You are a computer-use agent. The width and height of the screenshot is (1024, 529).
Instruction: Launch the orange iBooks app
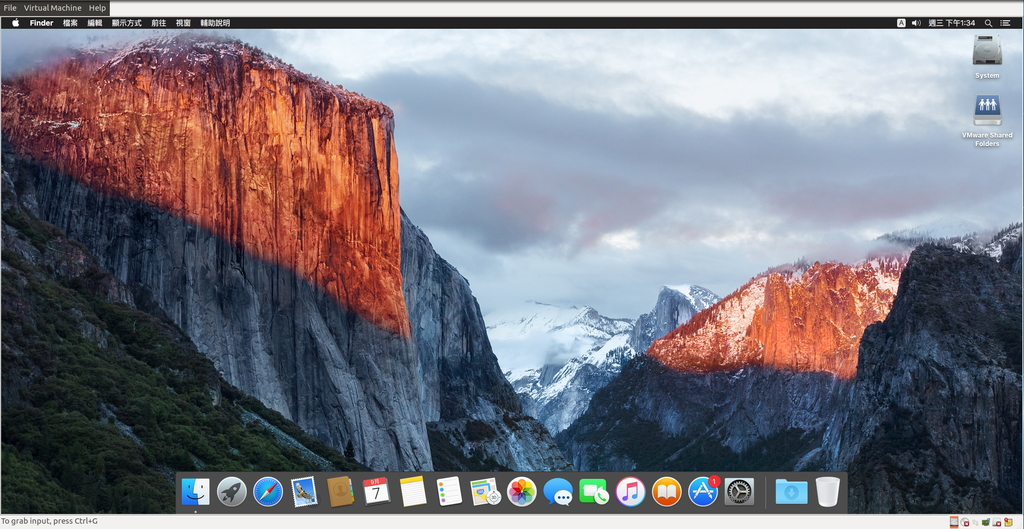point(667,492)
